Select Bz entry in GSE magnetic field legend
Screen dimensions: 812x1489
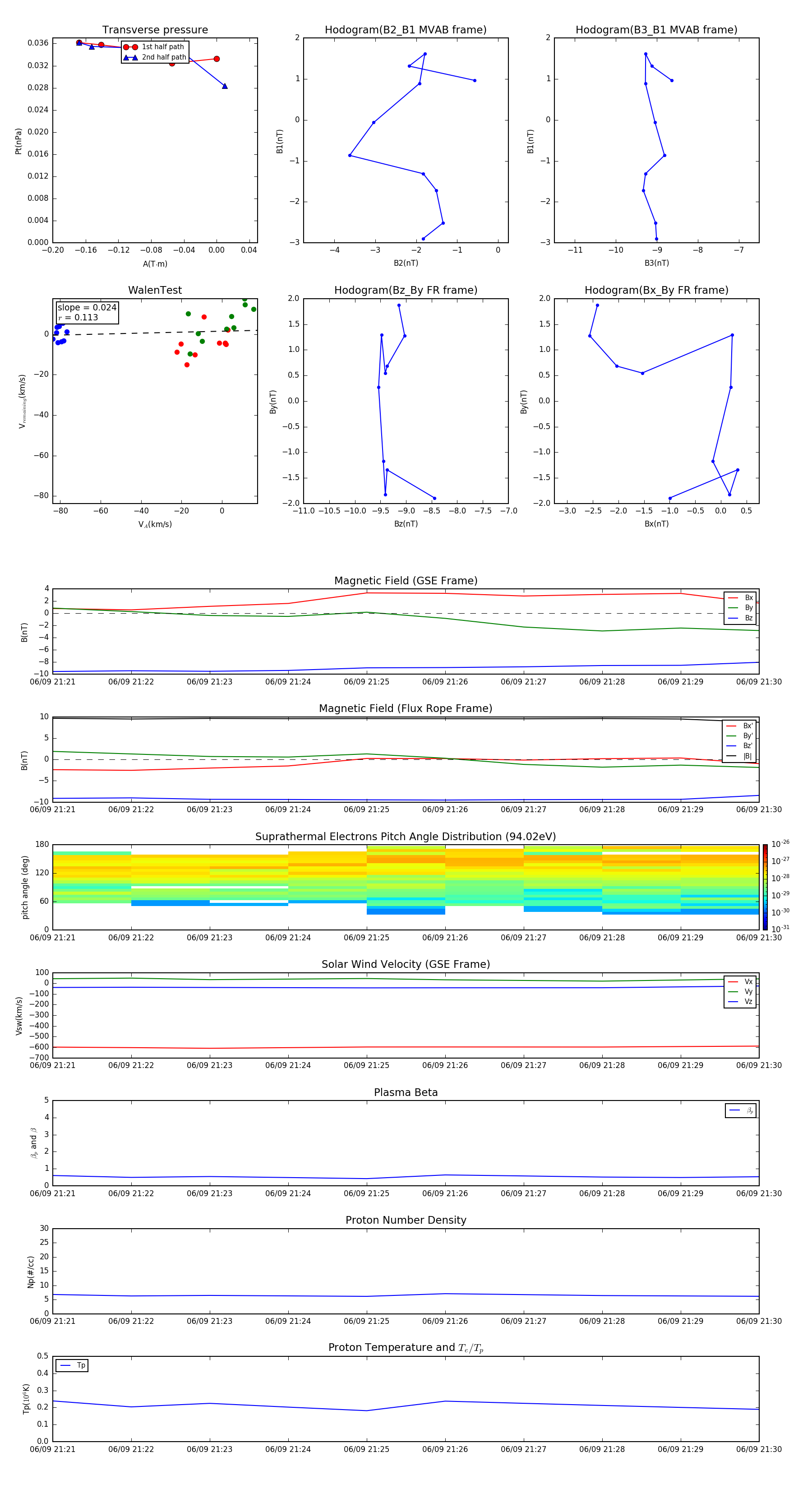pyautogui.click(x=740, y=618)
